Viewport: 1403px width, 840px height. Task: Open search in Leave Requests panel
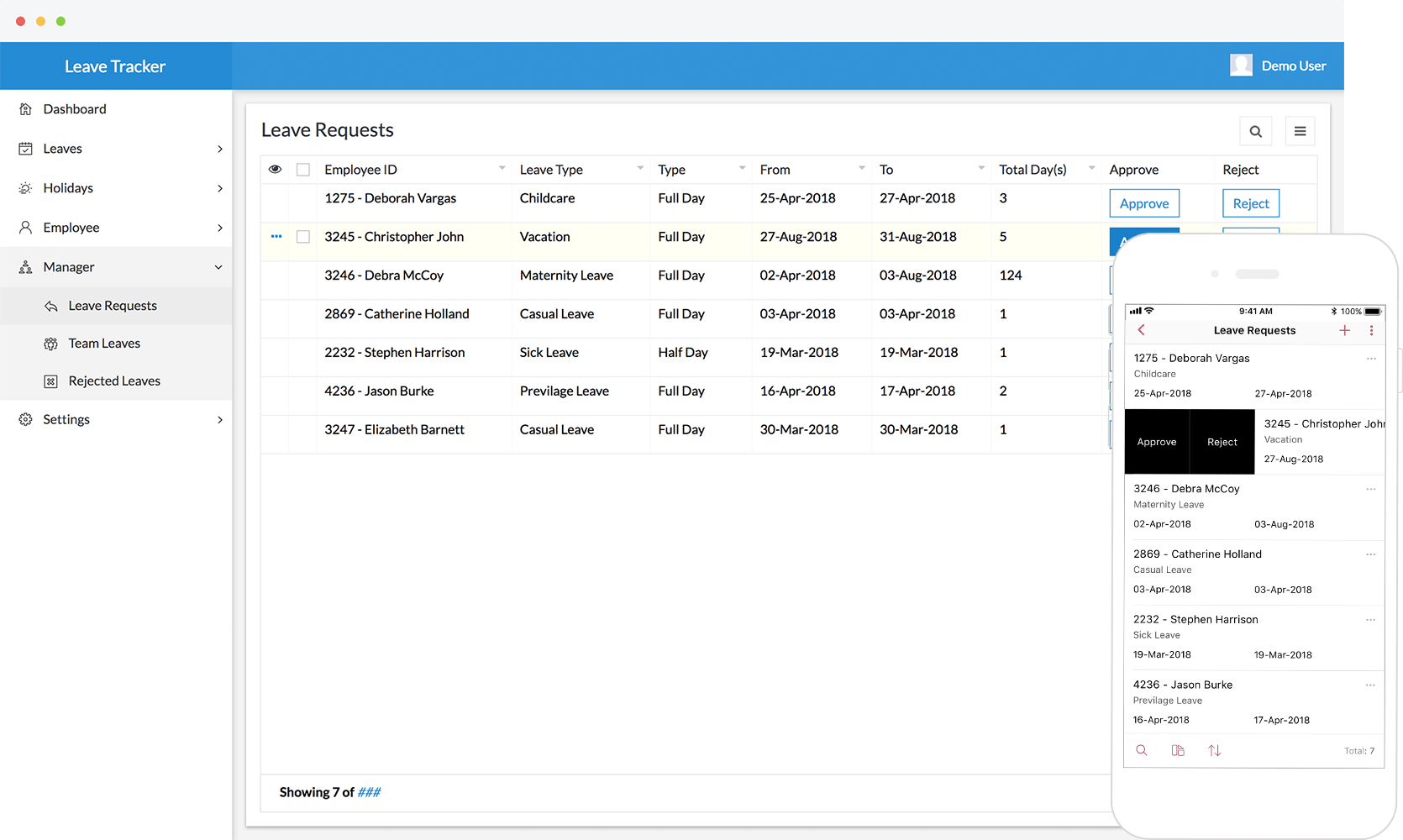[x=1255, y=131]
